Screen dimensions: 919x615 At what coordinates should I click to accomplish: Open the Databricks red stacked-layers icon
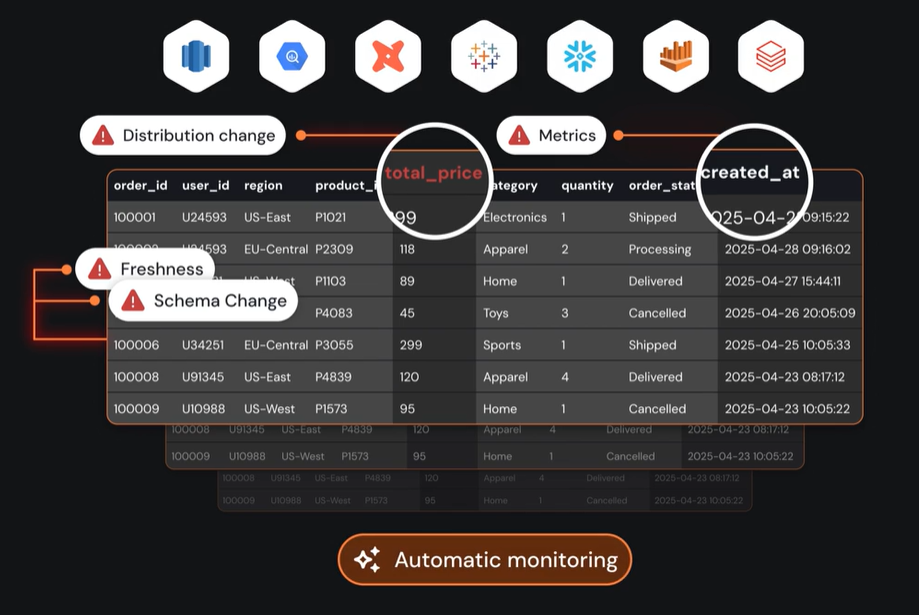coord(771,56)
